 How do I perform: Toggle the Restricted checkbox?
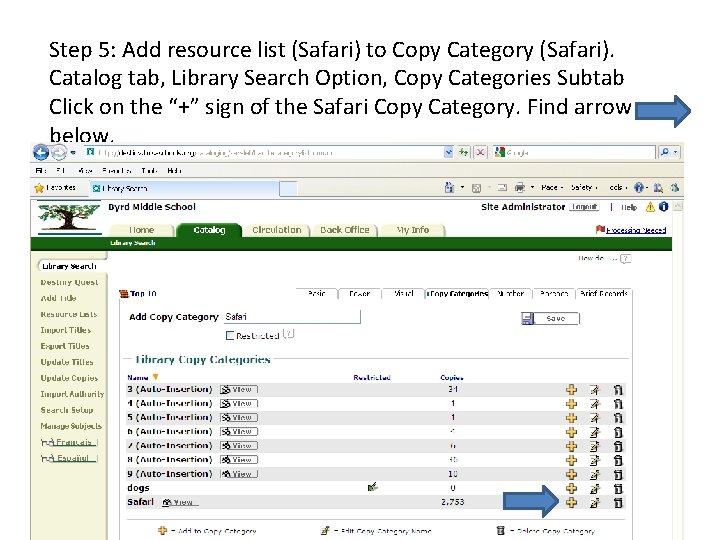230,336
